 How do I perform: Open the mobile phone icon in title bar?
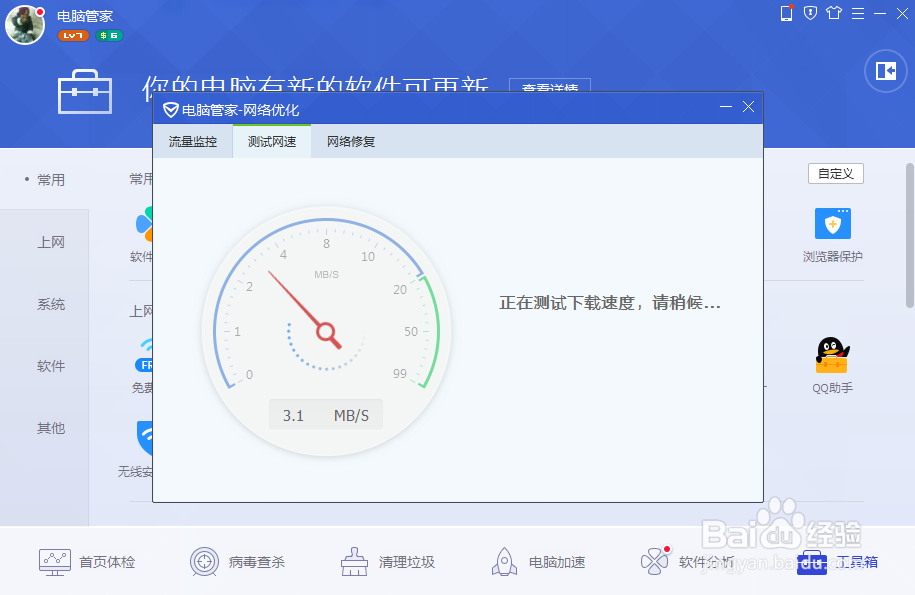click(x=787, y=13)
